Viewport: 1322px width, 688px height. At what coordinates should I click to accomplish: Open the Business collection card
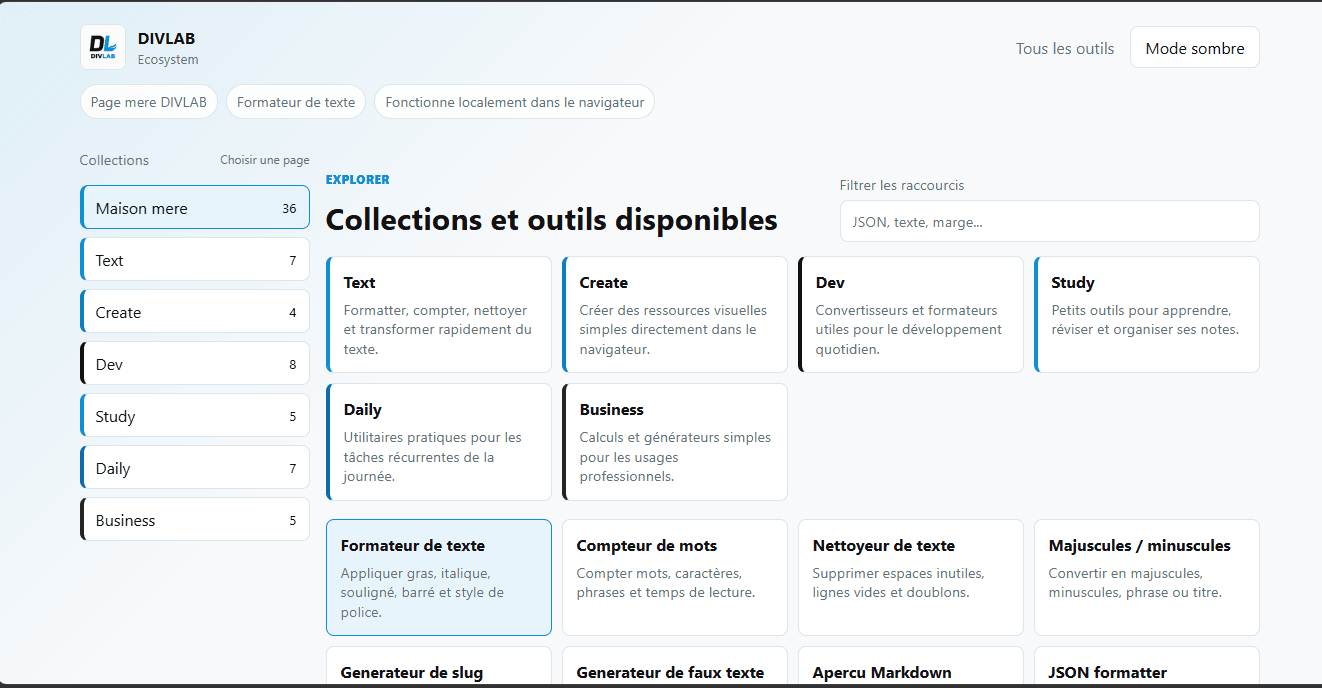[675, 442]
